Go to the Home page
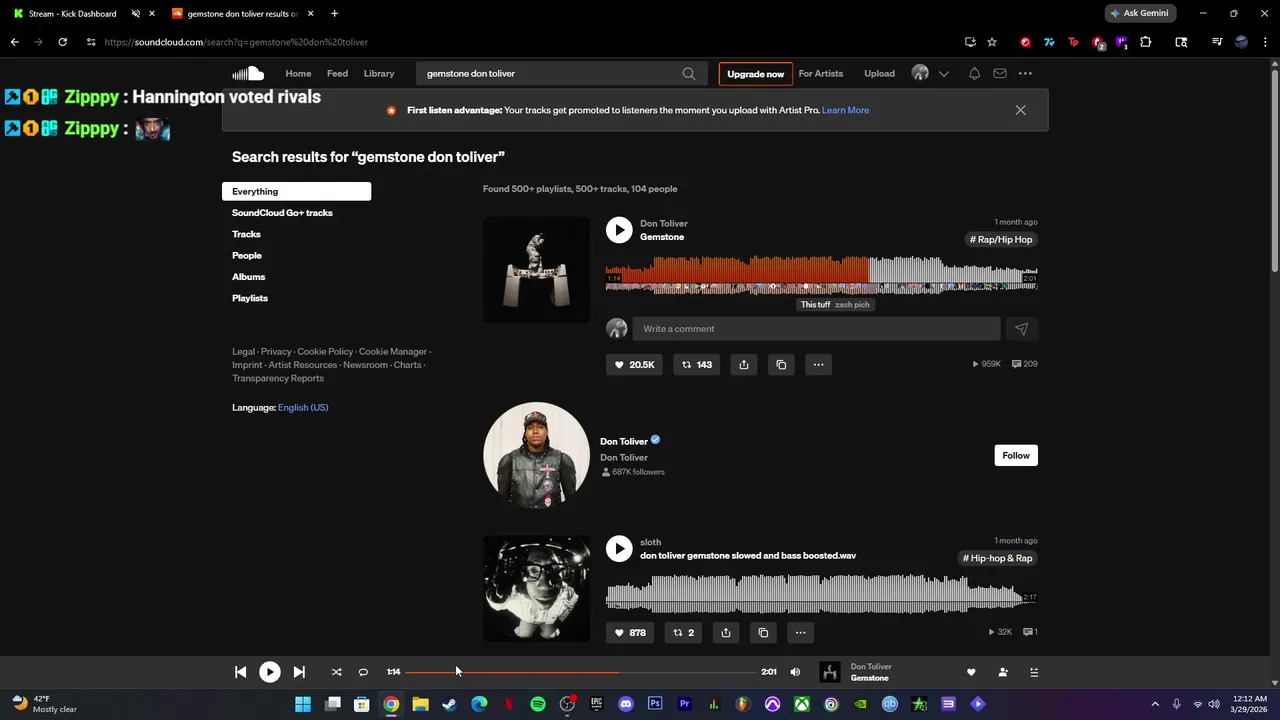 click(298, 73)
